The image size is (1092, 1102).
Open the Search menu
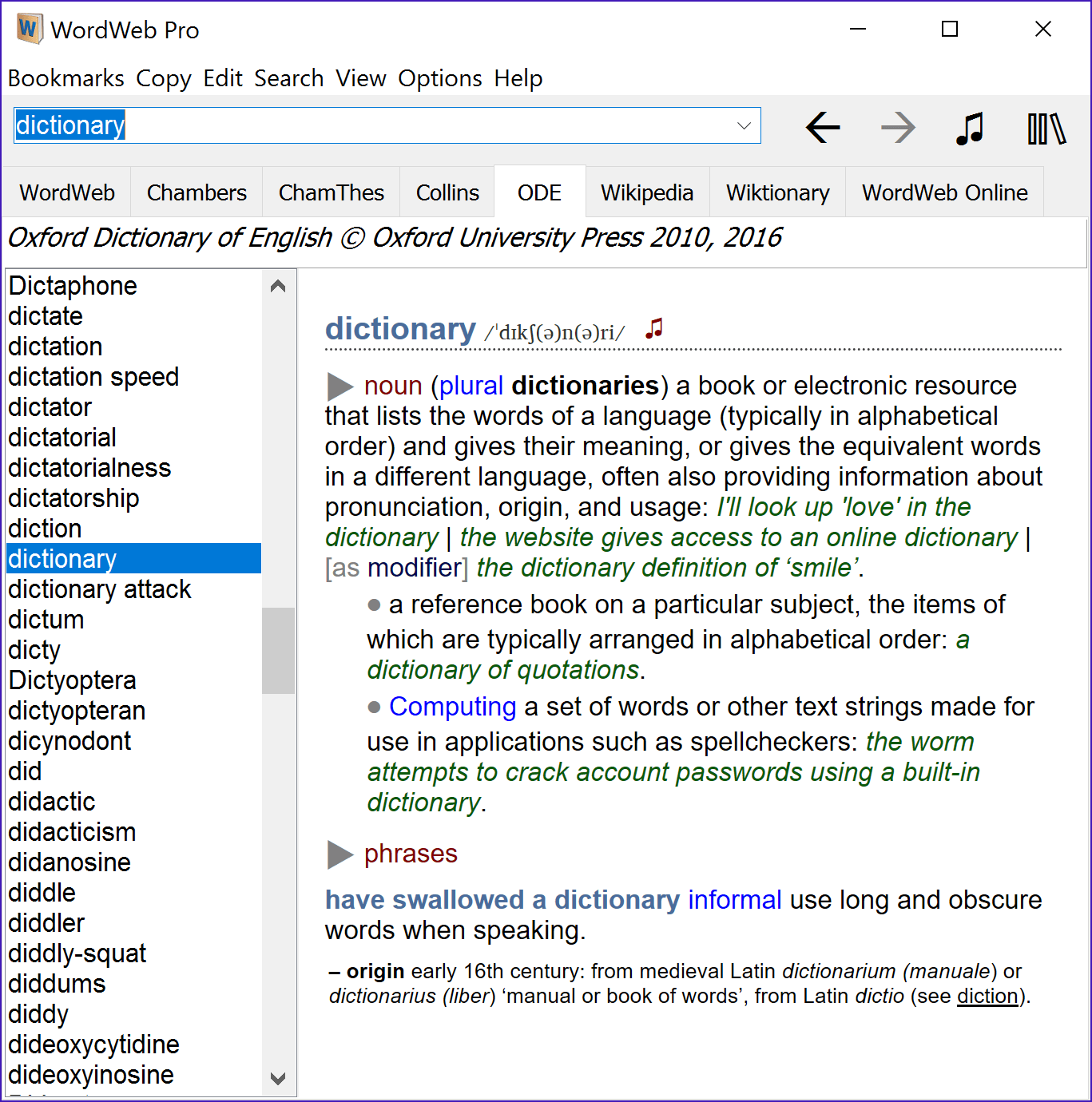288,78
